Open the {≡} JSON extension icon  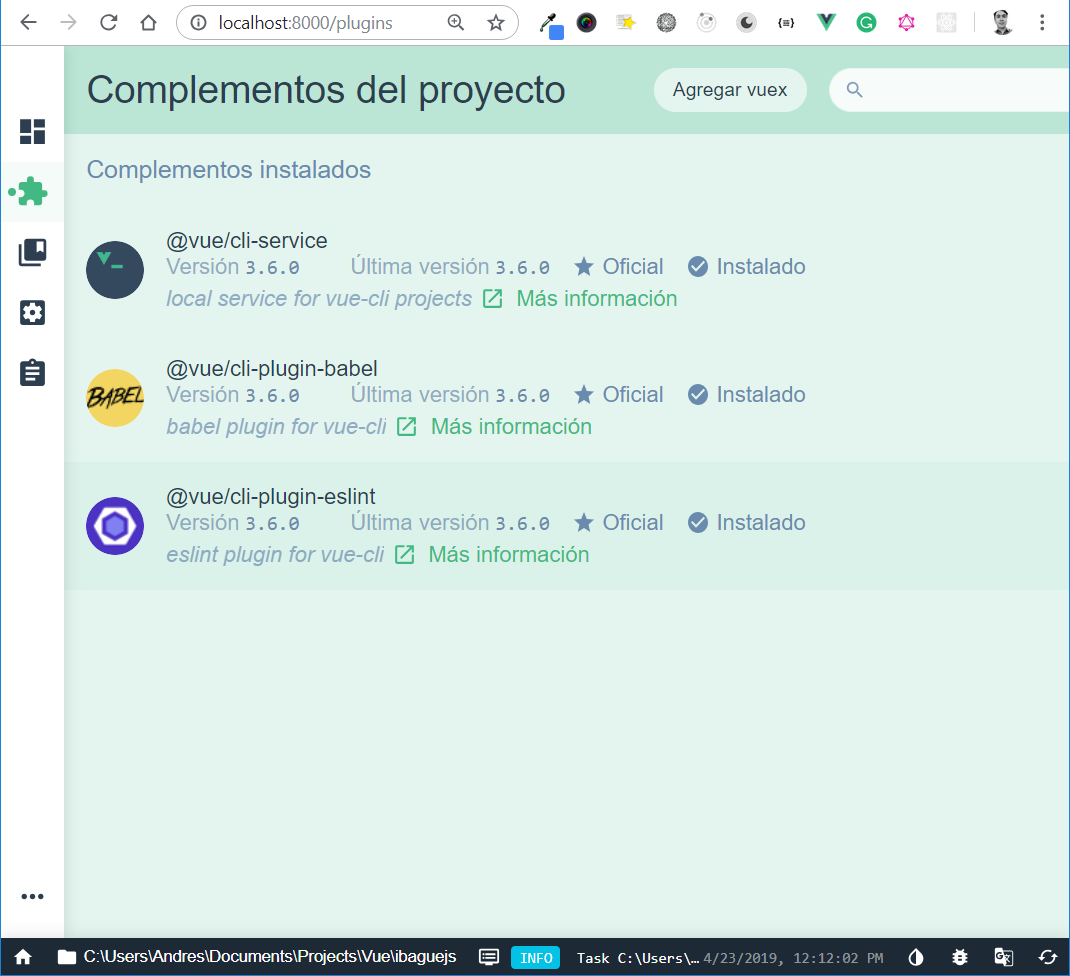[x=786, y=23]
